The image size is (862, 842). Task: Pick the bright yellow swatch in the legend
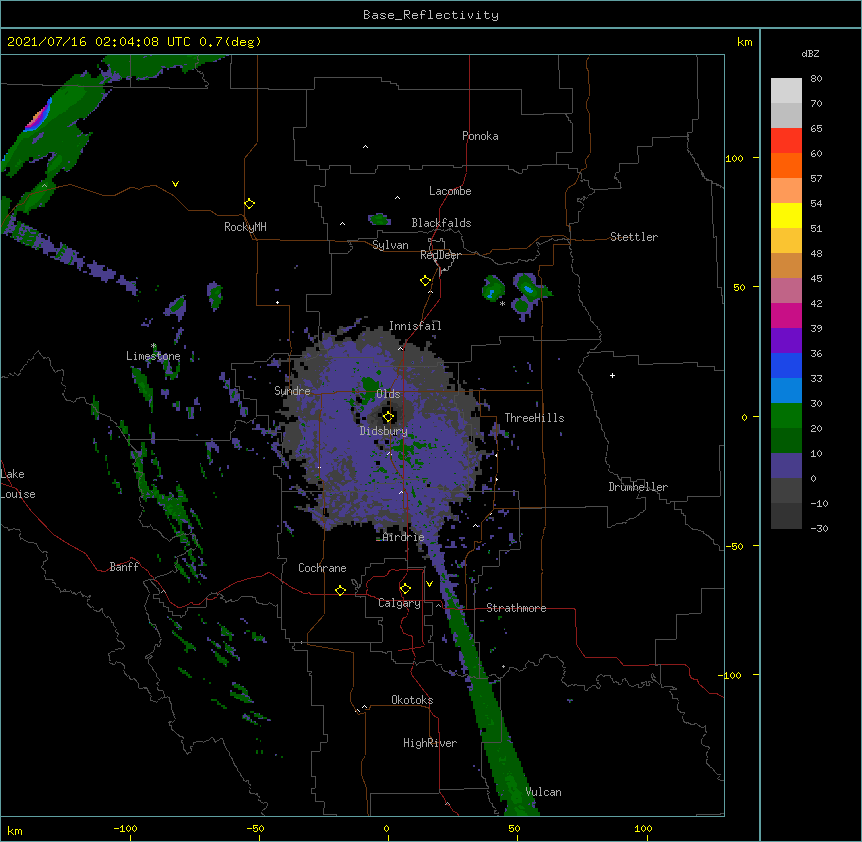click(786, 215)
